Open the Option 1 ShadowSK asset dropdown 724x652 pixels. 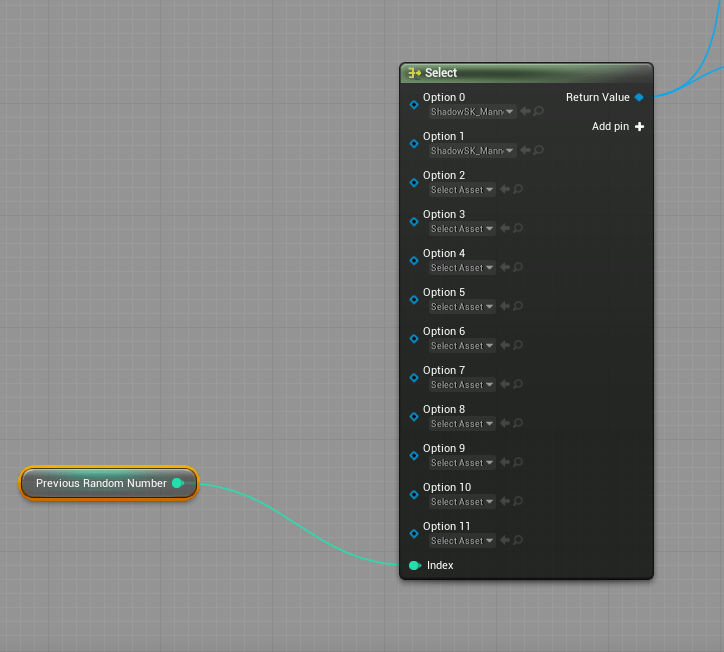472,151
